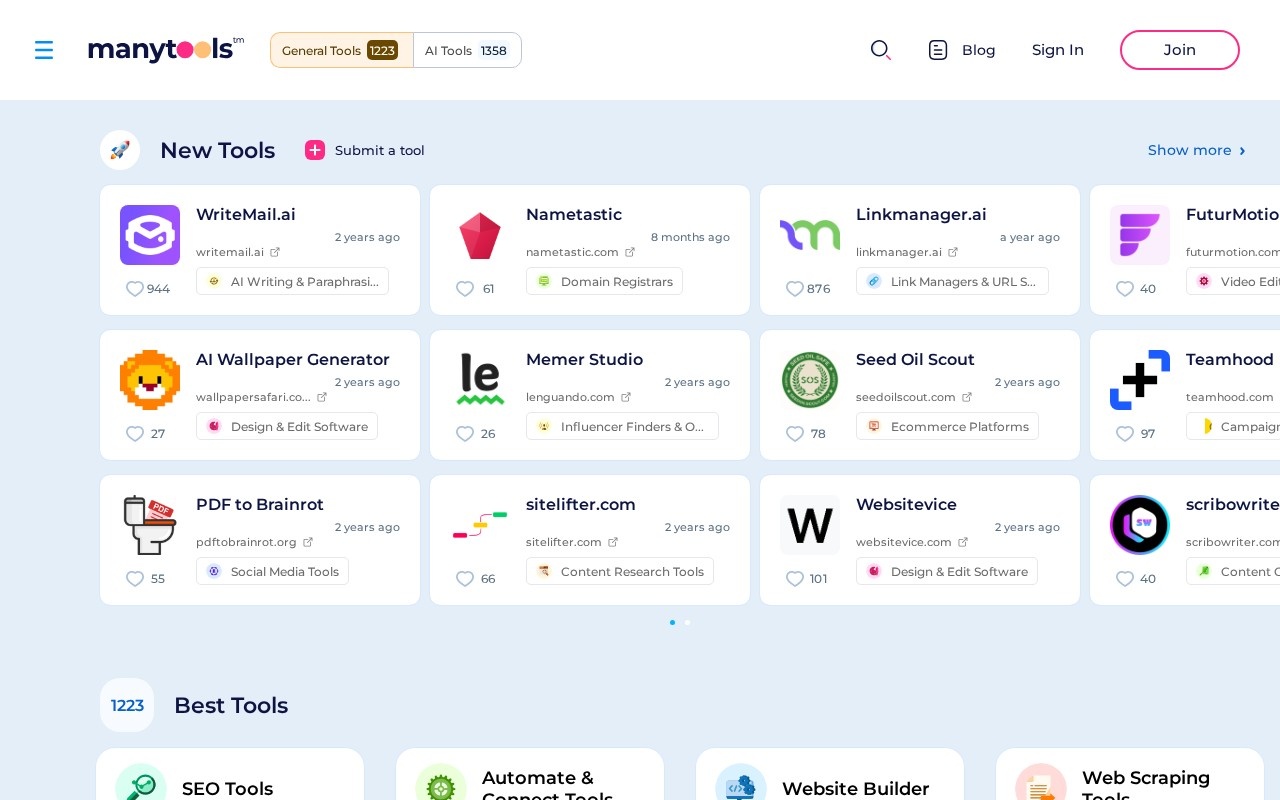Expand New Tools via Show more chevron
The height and width of the screenshot is (800, 1280).
tap(1242, 151)
